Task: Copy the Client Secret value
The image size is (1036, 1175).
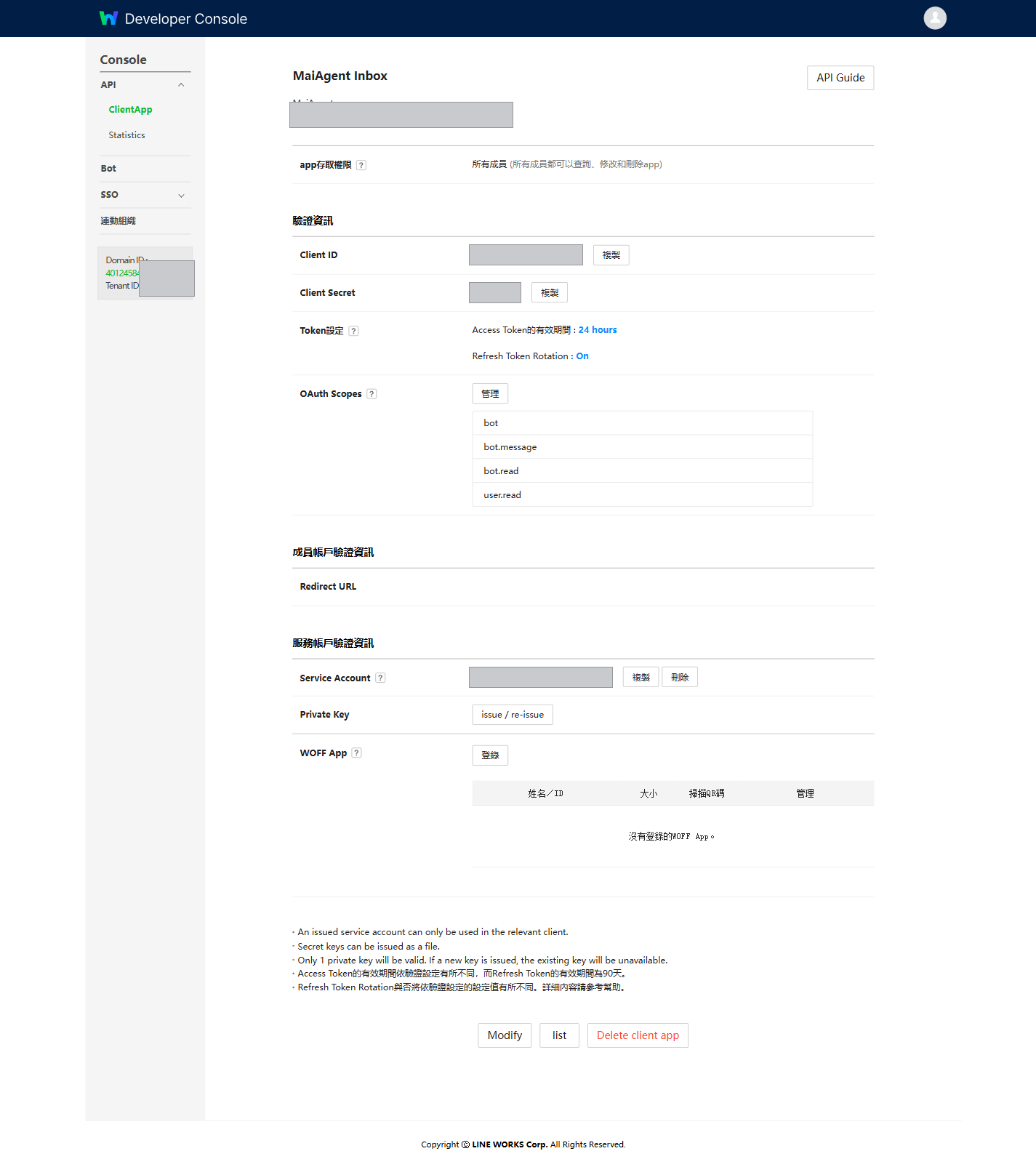Action: pyautogui.click(x=549, y=293)
